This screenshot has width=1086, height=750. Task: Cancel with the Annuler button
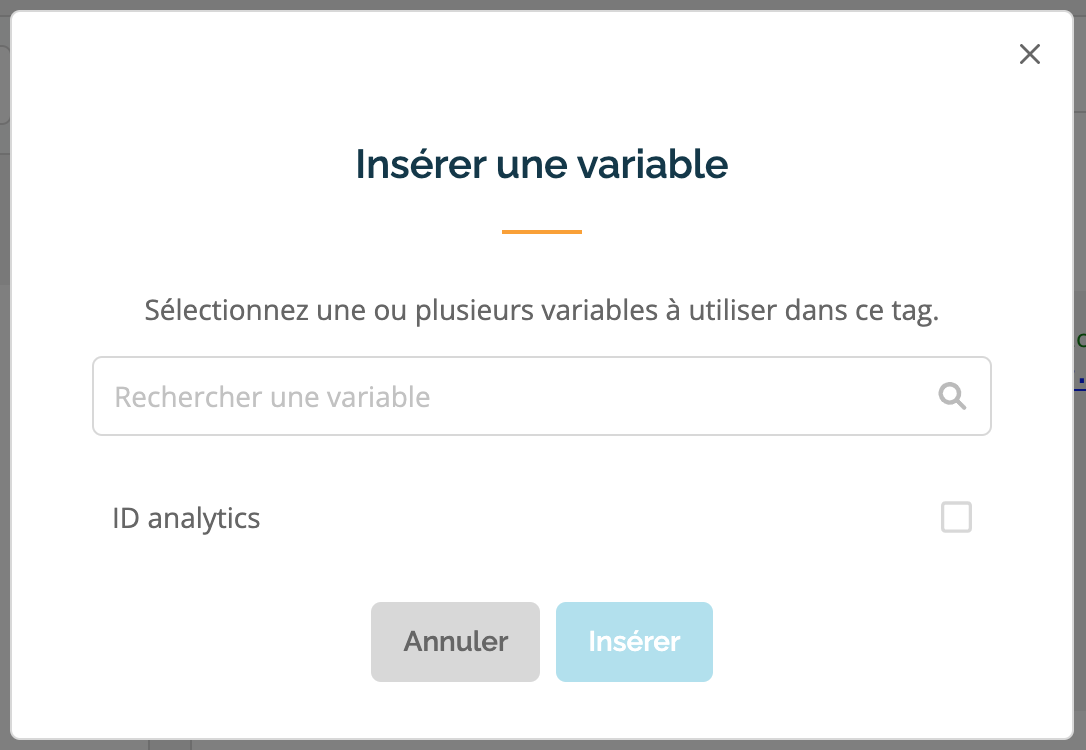(x=455, y=642)
